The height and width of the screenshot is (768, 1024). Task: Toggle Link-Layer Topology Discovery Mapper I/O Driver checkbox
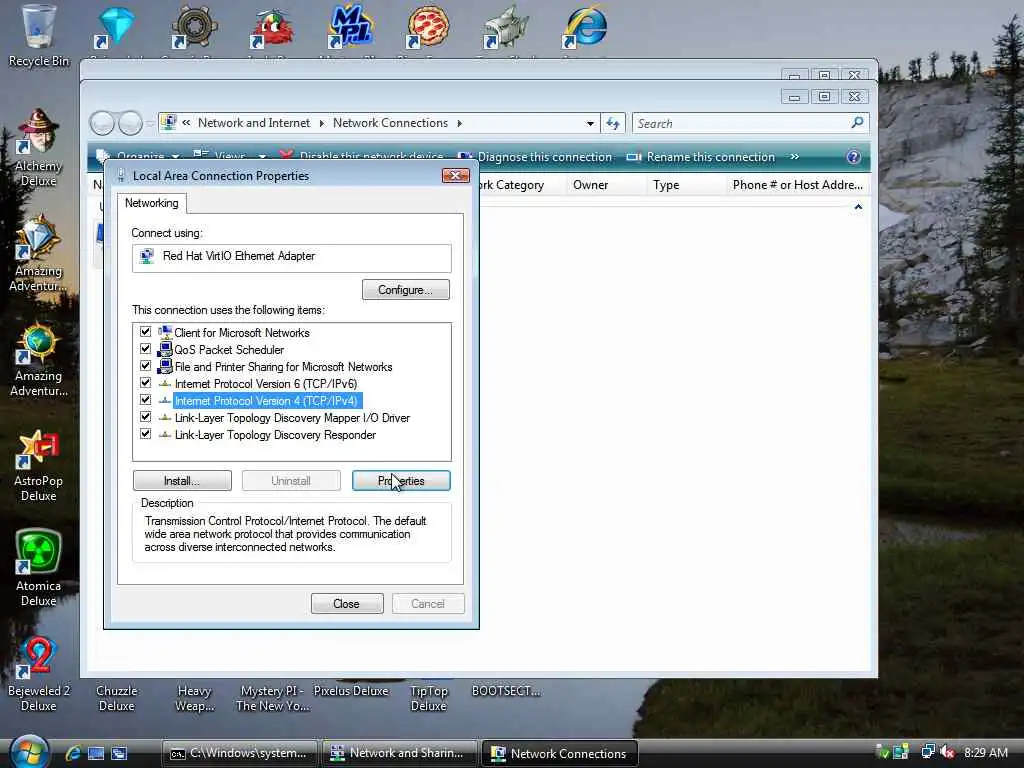pos(145,417)
